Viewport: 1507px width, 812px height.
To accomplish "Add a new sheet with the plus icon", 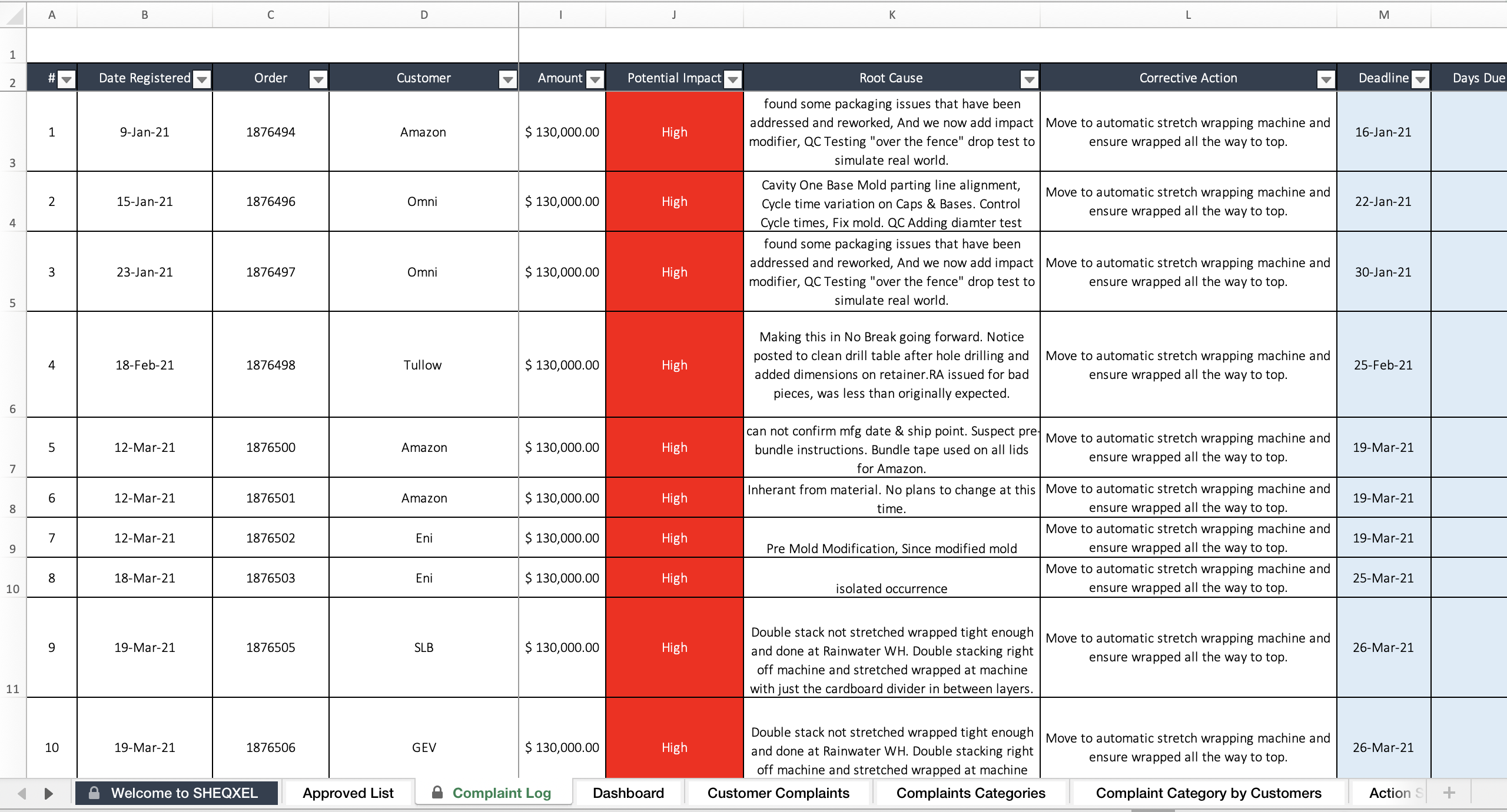I will tap(1449, 793).
